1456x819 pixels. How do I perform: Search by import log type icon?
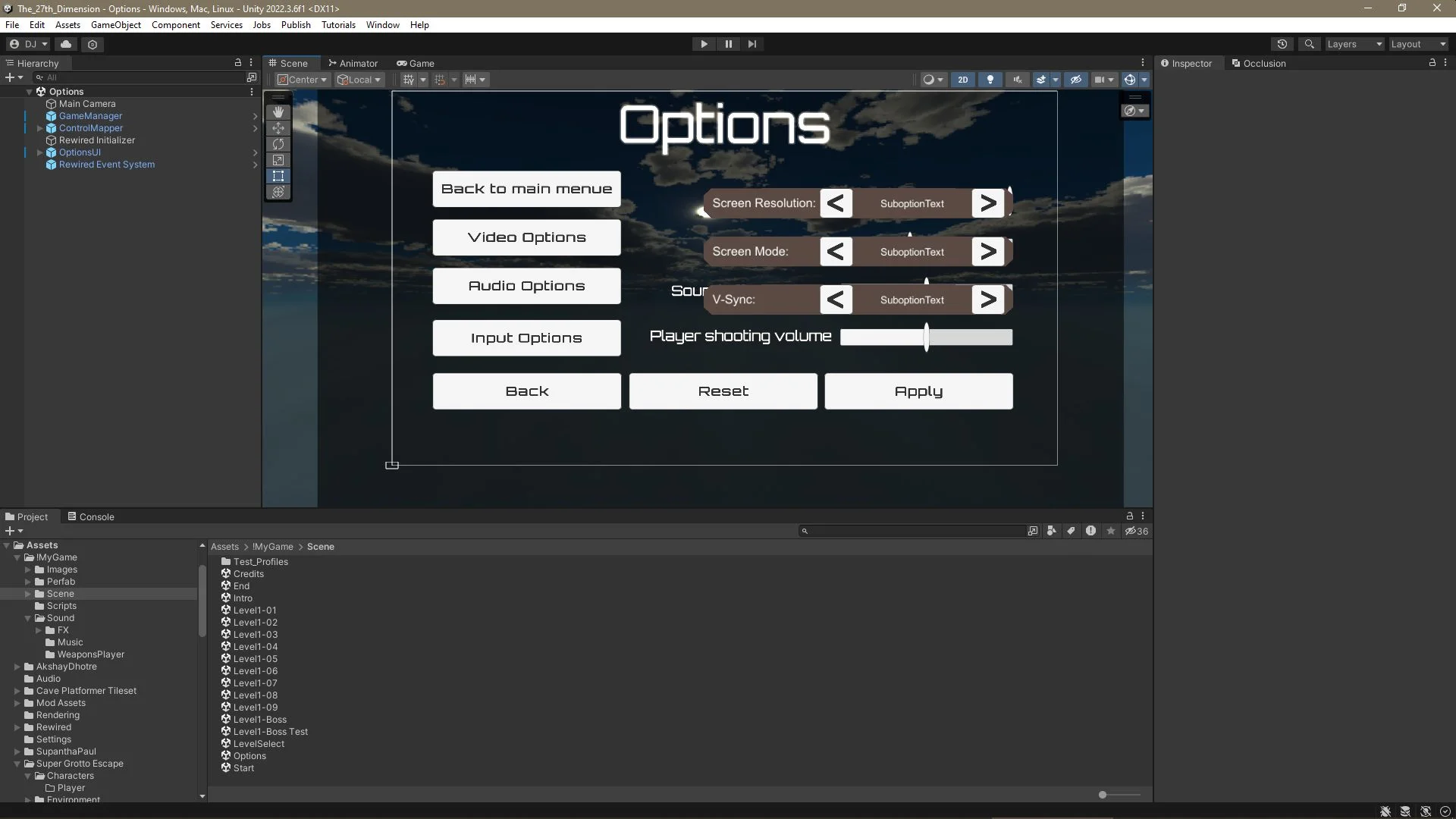pos(1090,531)
